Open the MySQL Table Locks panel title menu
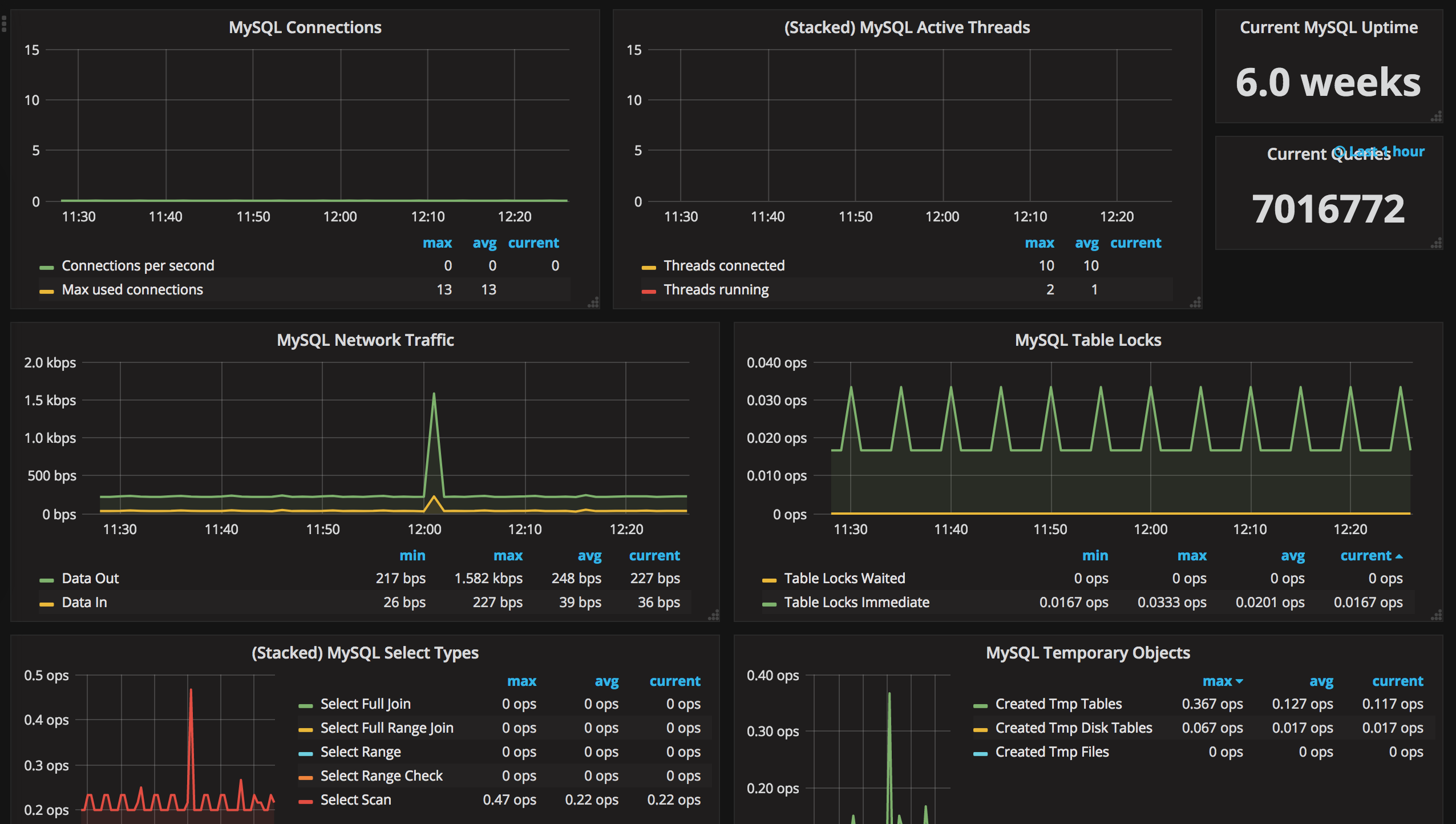The image size is (1456, 824). (1087, 340)
